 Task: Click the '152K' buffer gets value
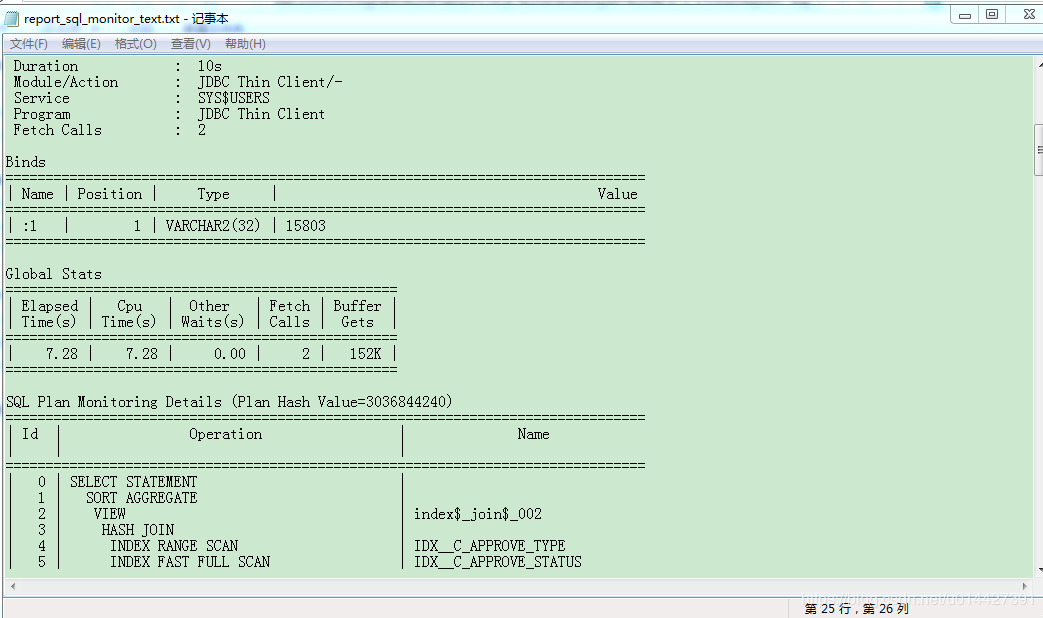[366, 354]
